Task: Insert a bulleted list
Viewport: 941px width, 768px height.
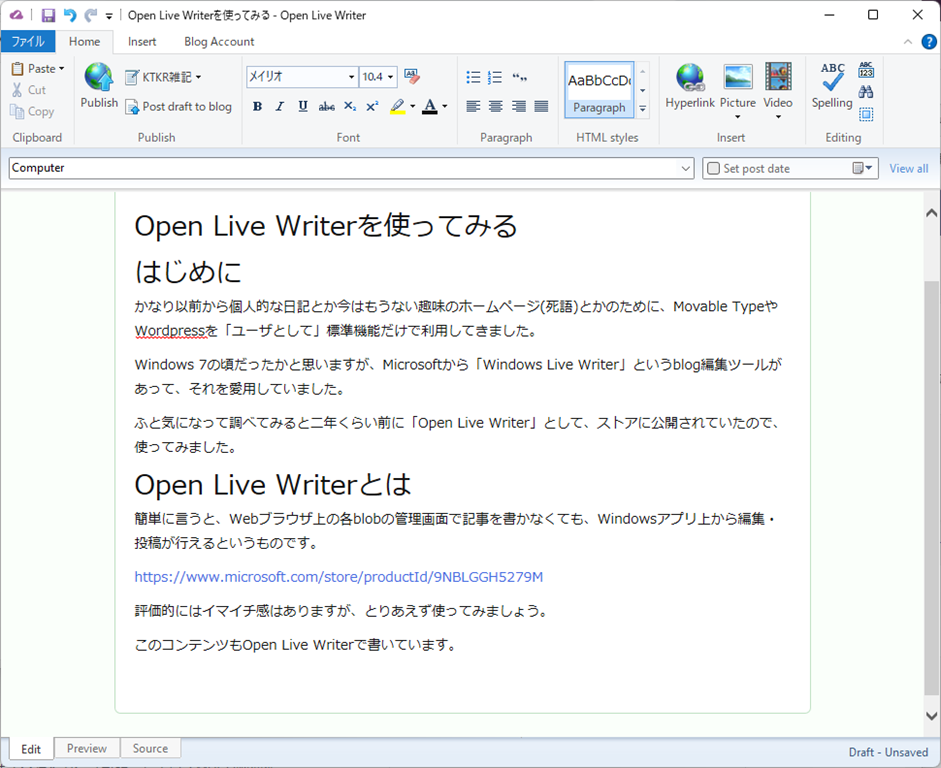Action: 474,77
